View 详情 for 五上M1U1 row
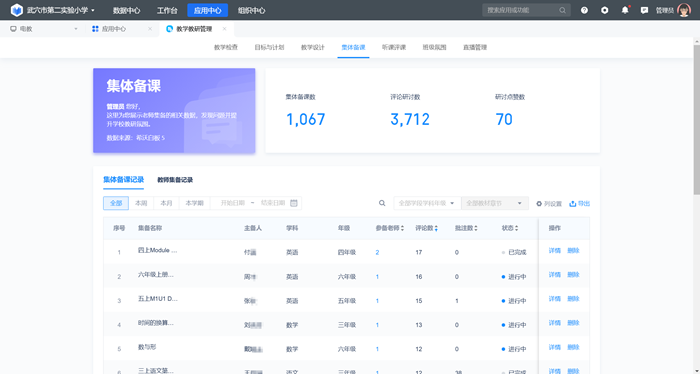This screenshot has height=374, width=700. pos(554,299)
